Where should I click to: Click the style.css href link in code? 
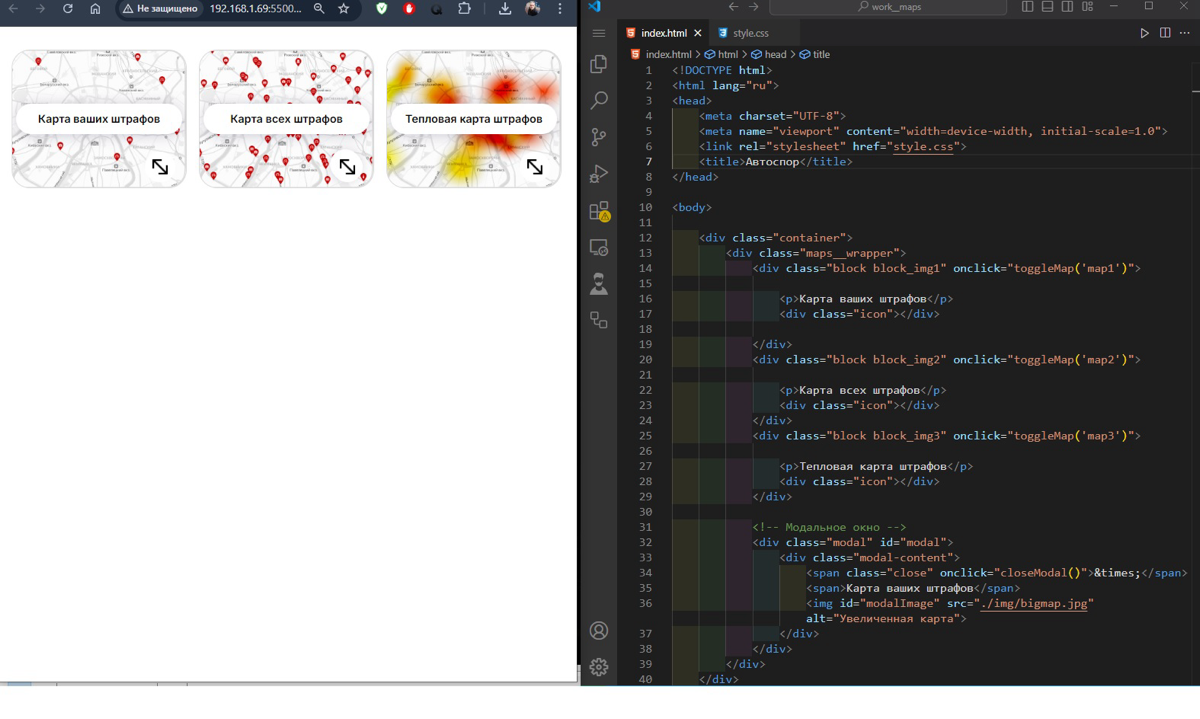[x=923, y=146]
